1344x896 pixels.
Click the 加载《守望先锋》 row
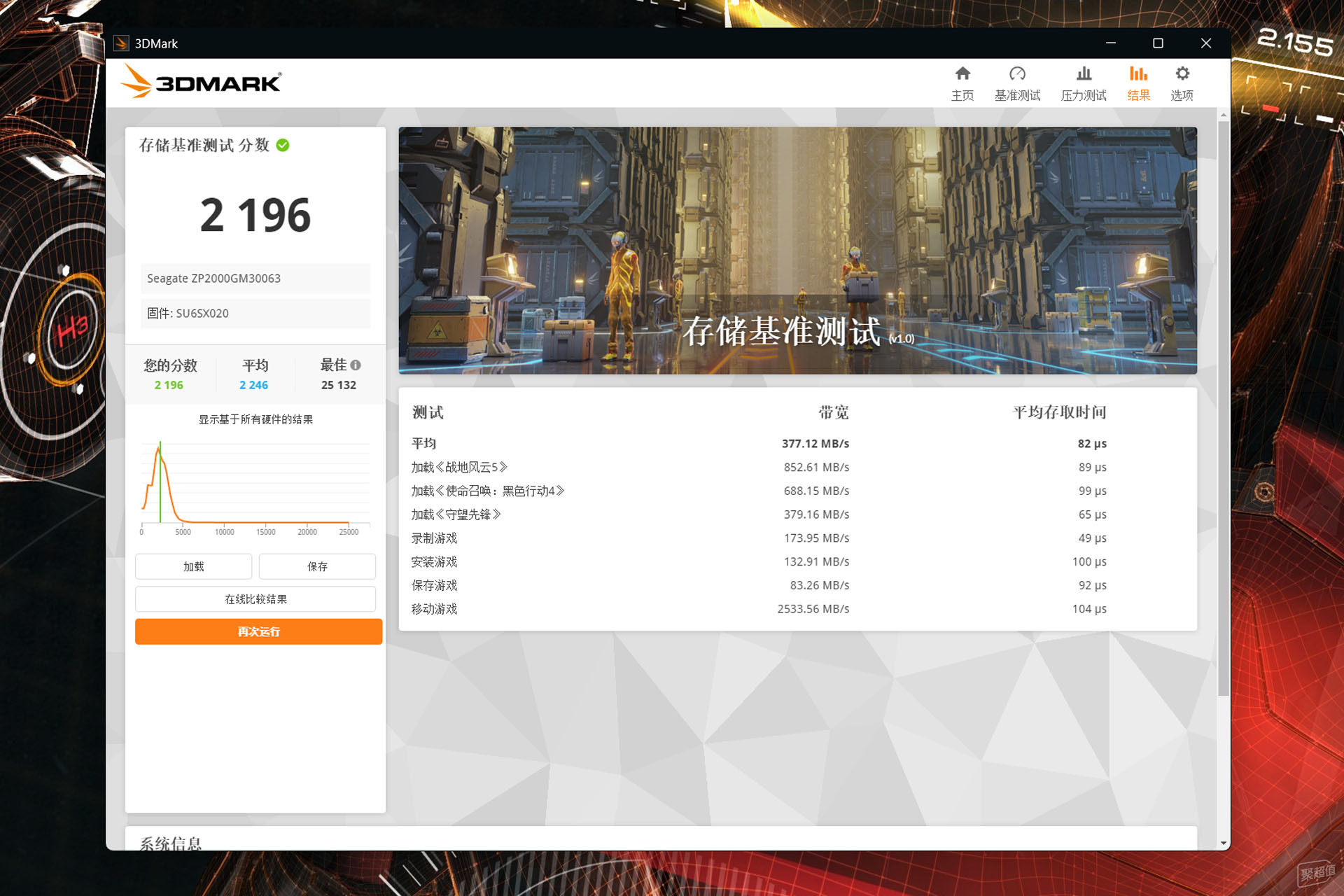(x=759, y=514)
